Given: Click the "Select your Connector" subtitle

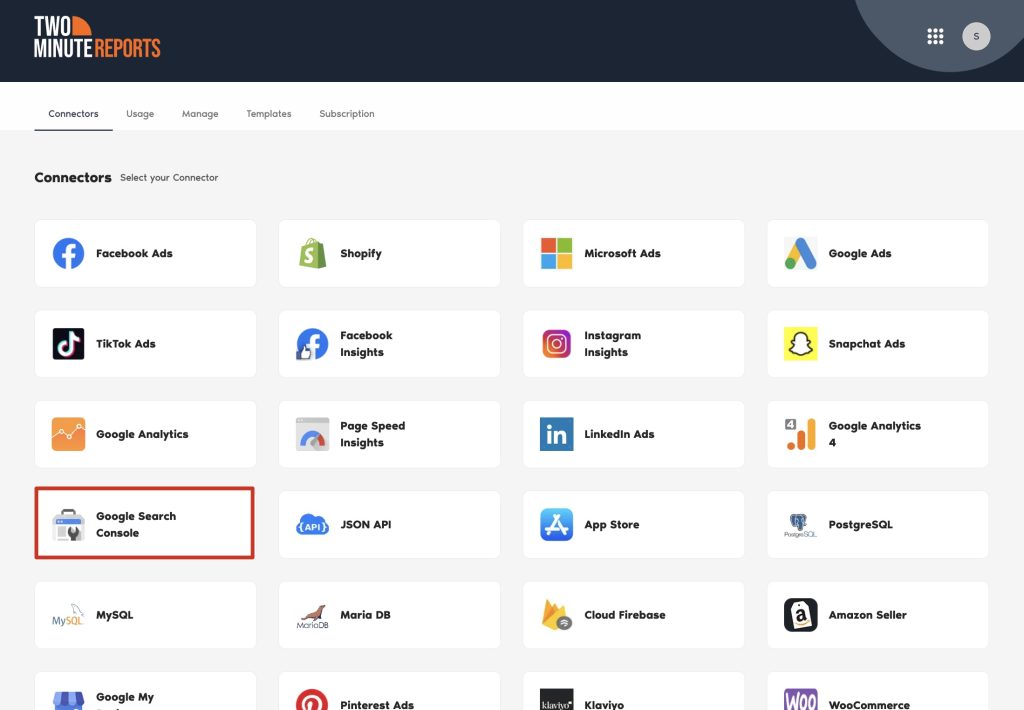Looking at the screenshot, I should pos(169,178).
